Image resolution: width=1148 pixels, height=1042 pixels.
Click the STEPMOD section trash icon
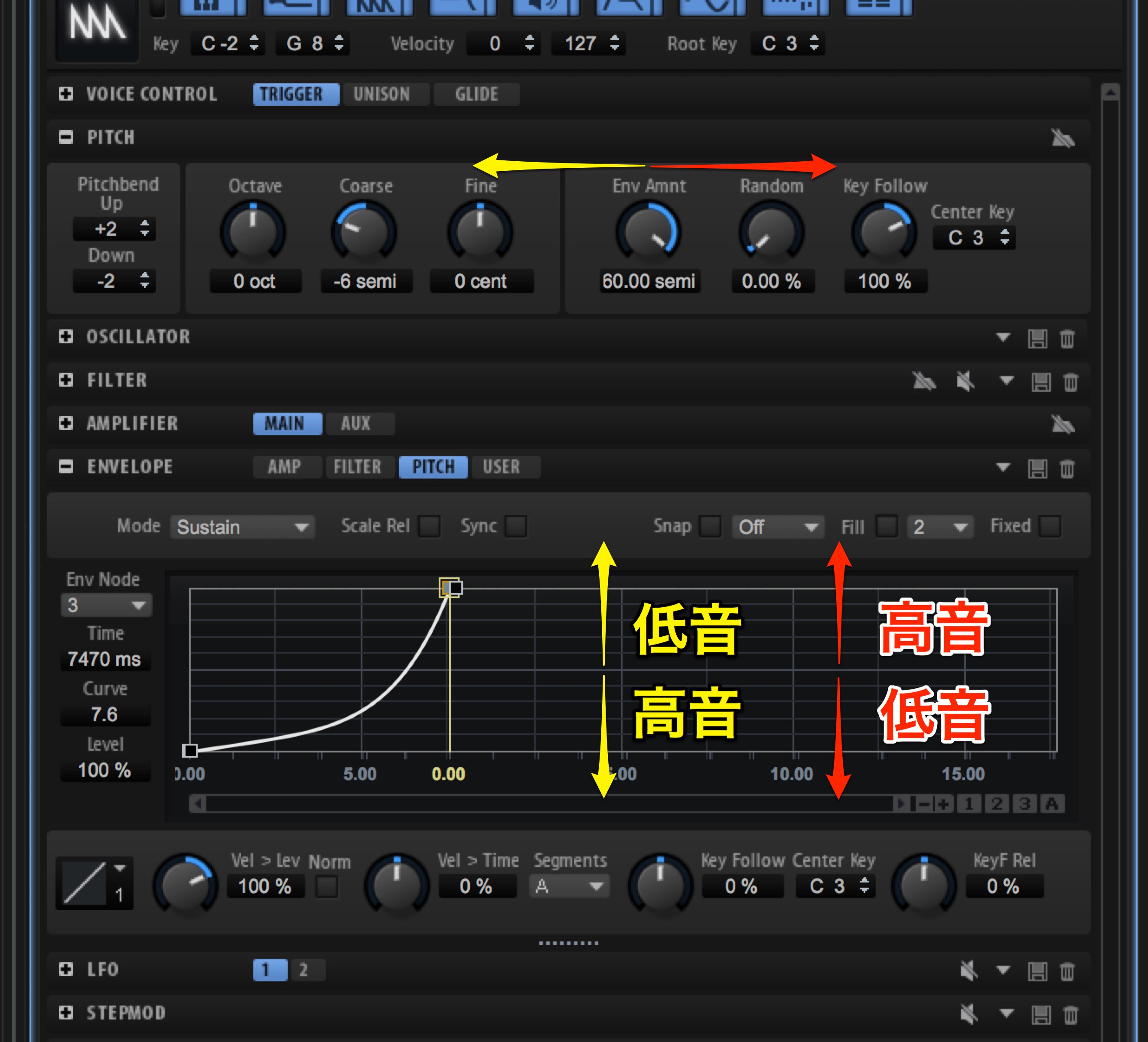[1070, 1015]
